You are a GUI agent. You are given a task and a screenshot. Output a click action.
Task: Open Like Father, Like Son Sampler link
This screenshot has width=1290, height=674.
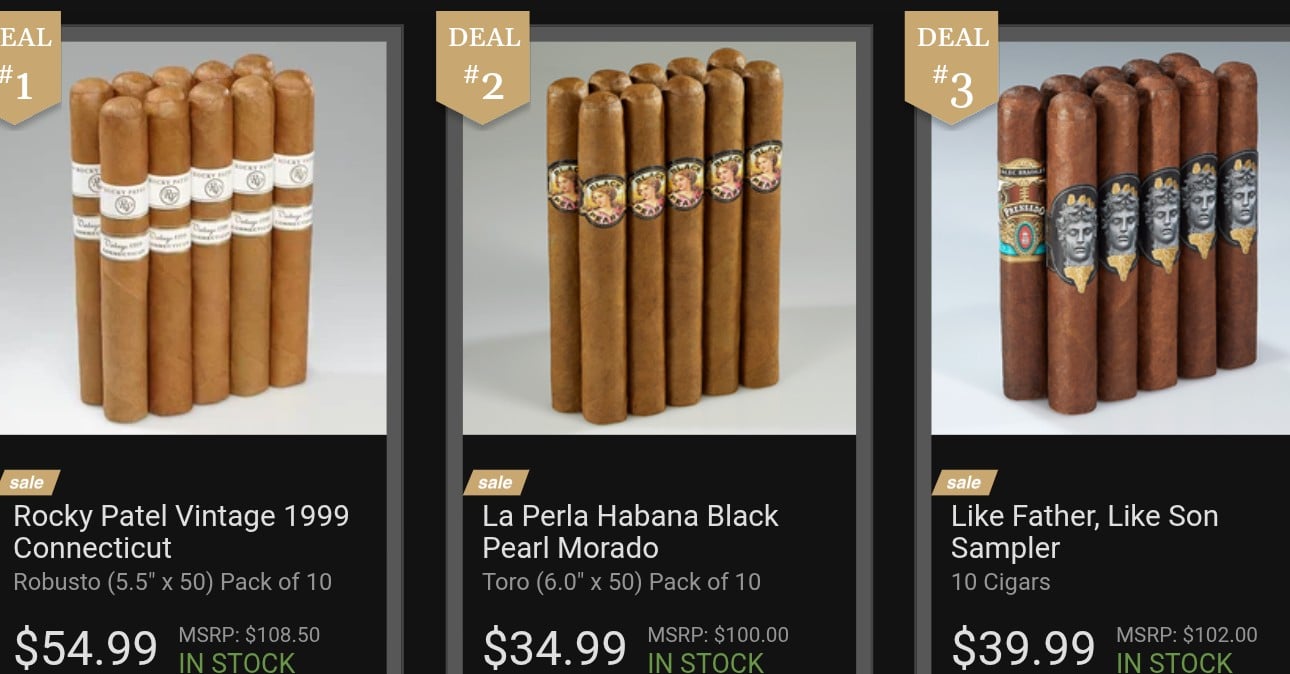tap(1084, 532)
